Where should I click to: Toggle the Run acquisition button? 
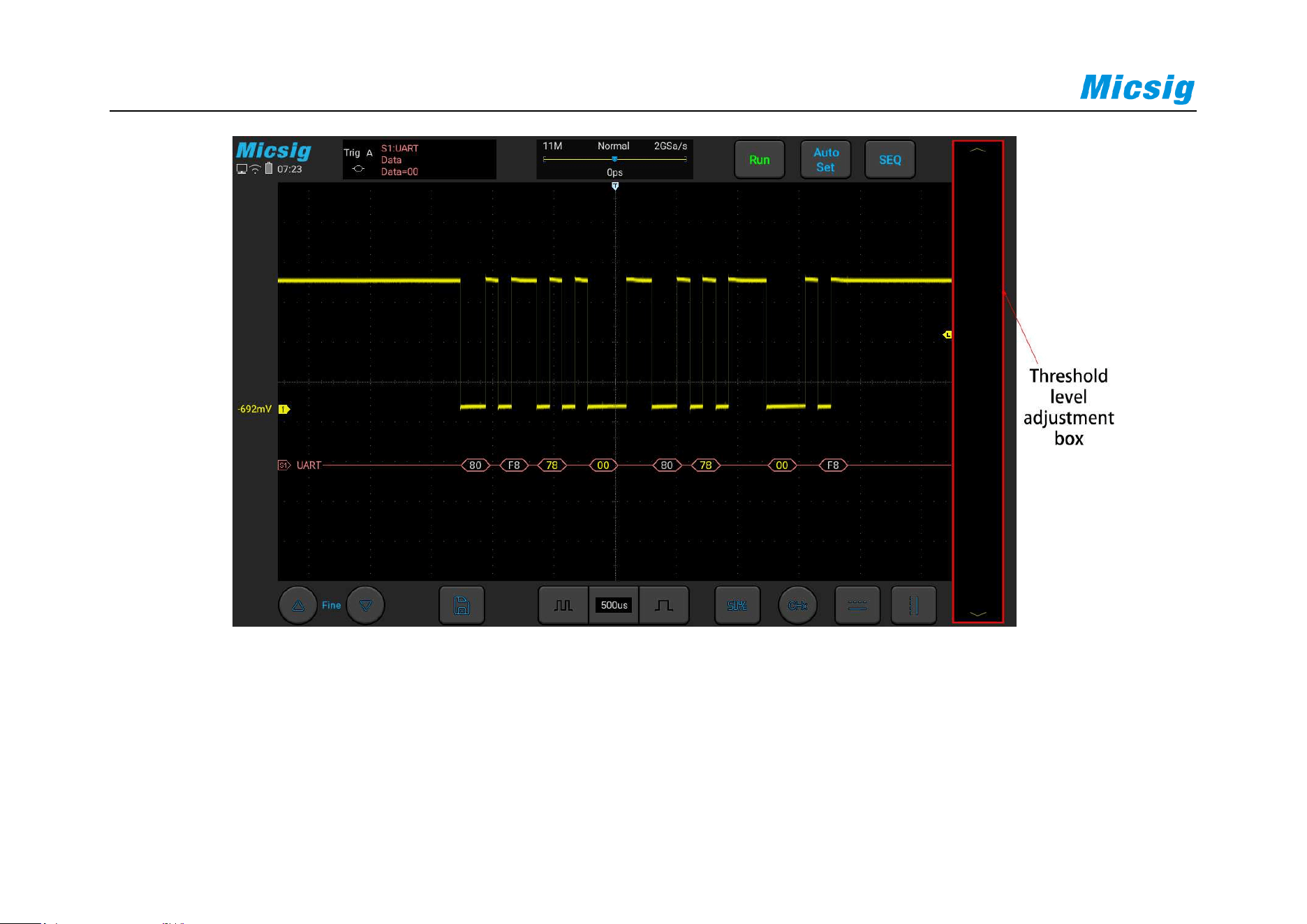pyautogui.click(x=760, y=160)
